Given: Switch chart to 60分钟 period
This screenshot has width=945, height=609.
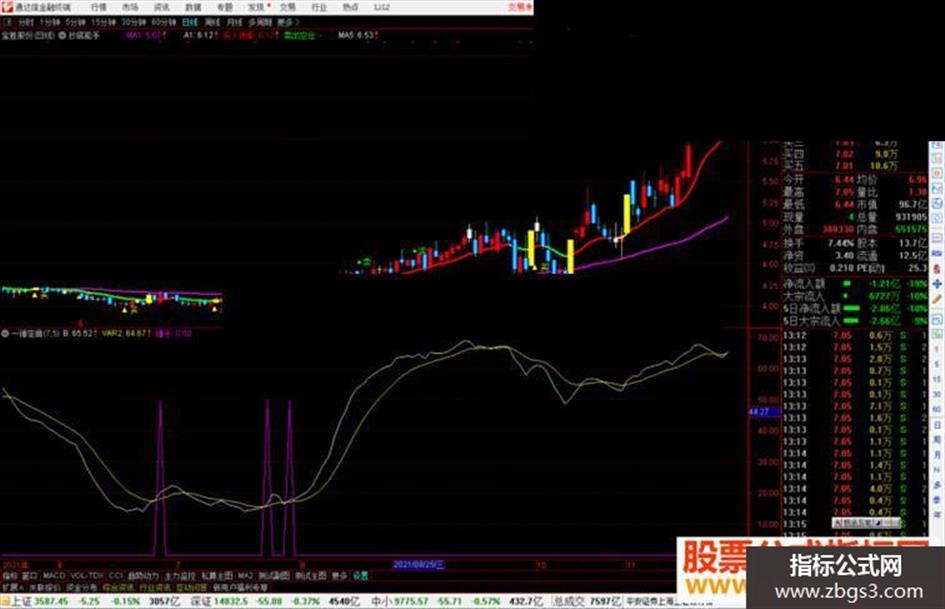Looking at the screenshot, I should (163, 22).
